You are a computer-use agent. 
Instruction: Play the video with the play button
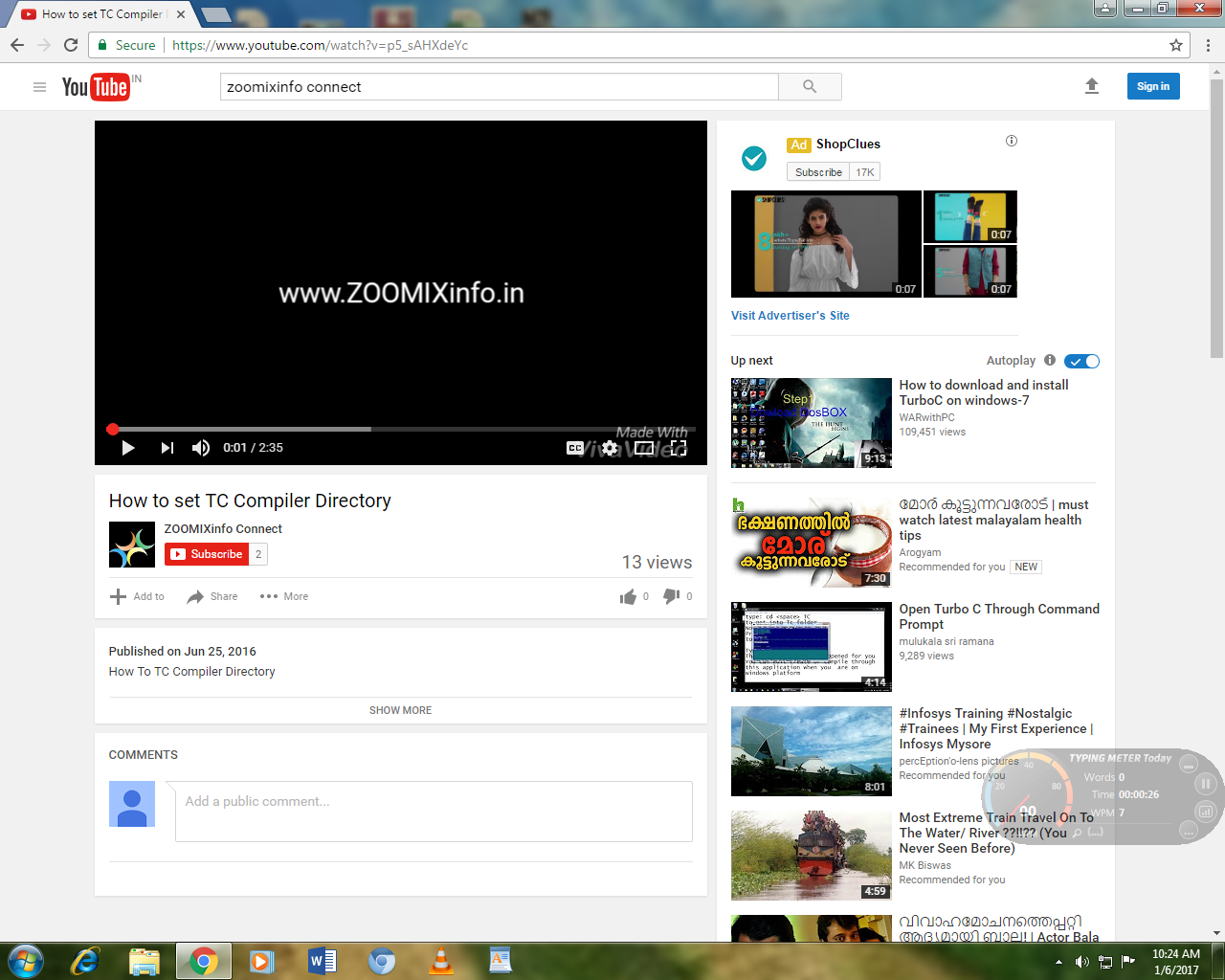coord(128,448)
